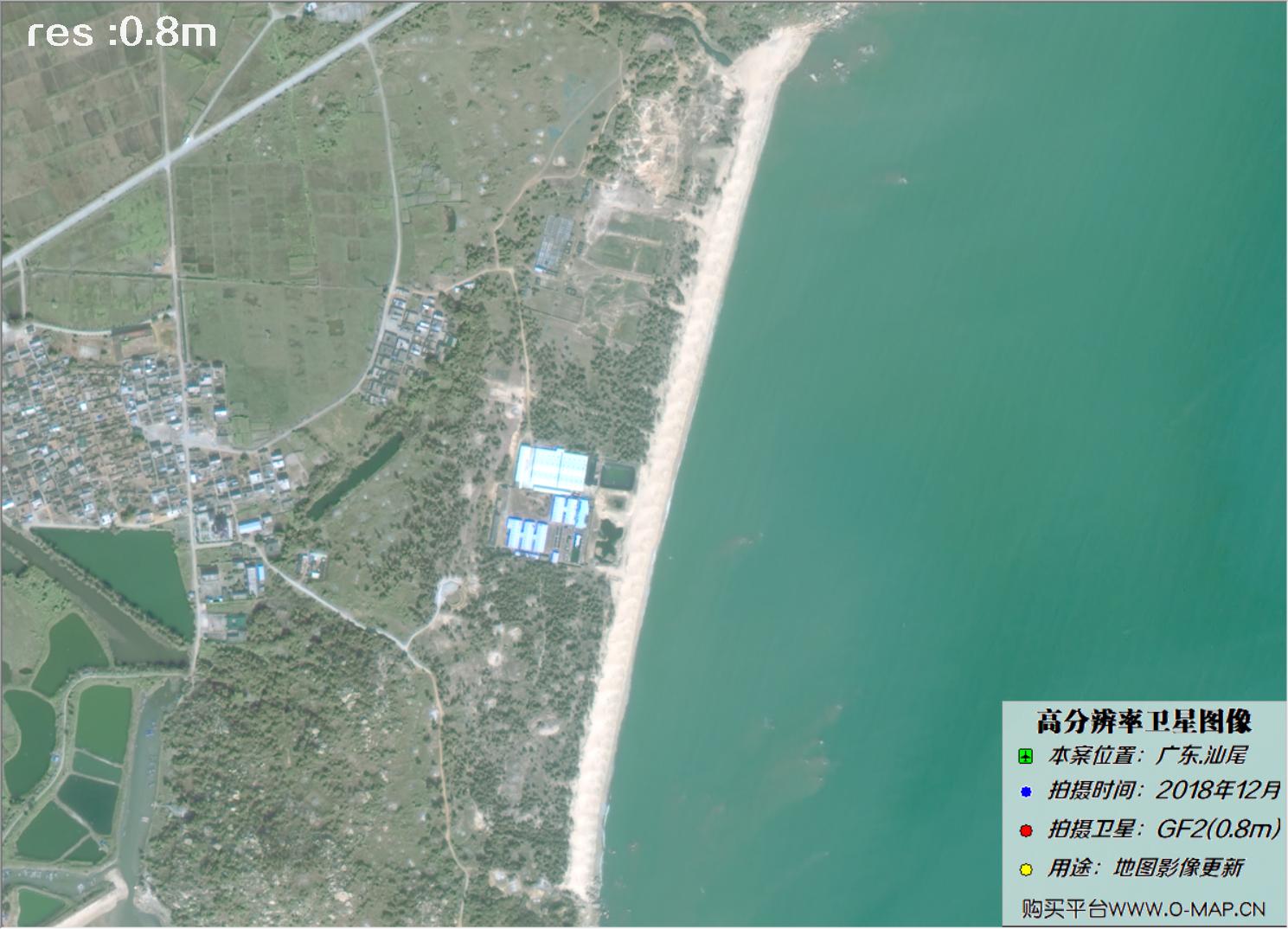
Task: Click the red dot beside 拍摄卫星
Action: click(1026, 830)
